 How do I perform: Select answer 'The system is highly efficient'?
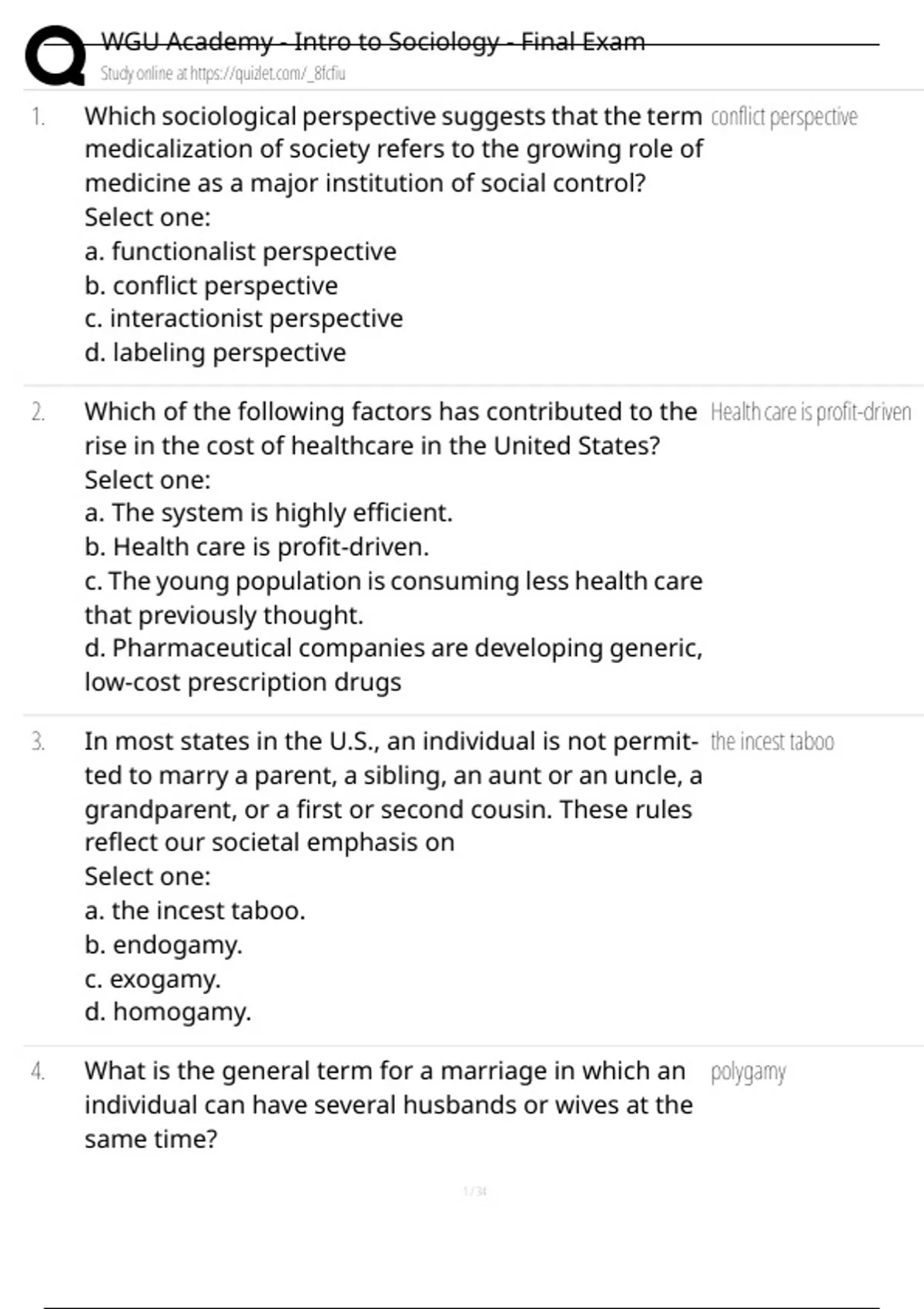(x=268, y=513)
